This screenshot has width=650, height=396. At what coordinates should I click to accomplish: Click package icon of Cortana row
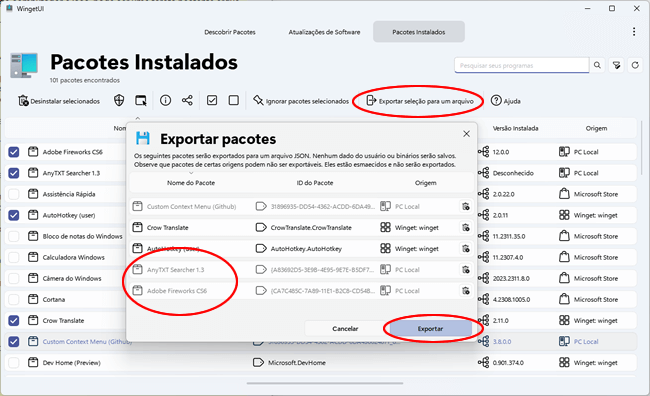tap(33, 299)
